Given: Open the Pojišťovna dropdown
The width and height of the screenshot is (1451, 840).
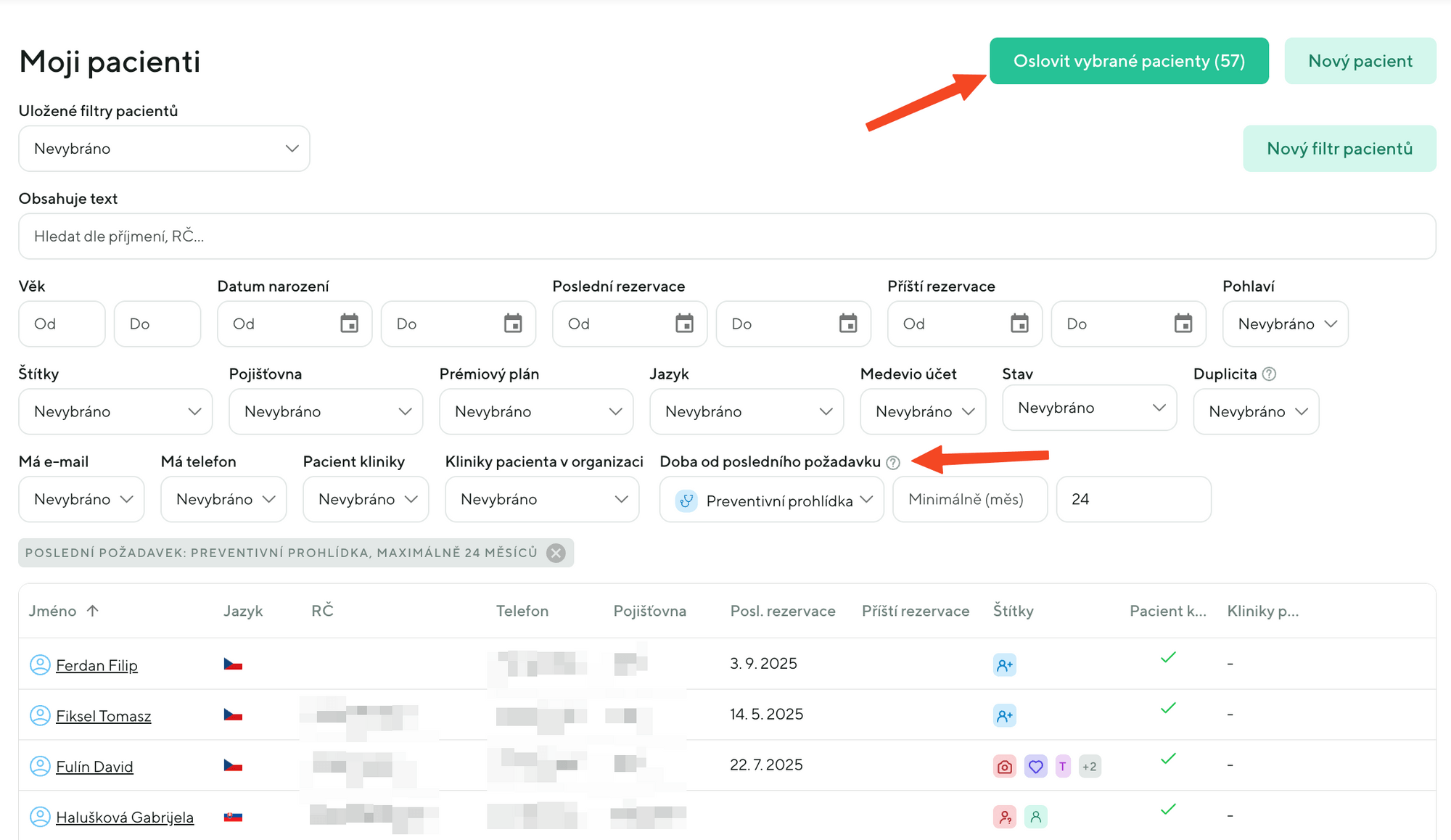Looking at the screenshot, I should (325, 412).
